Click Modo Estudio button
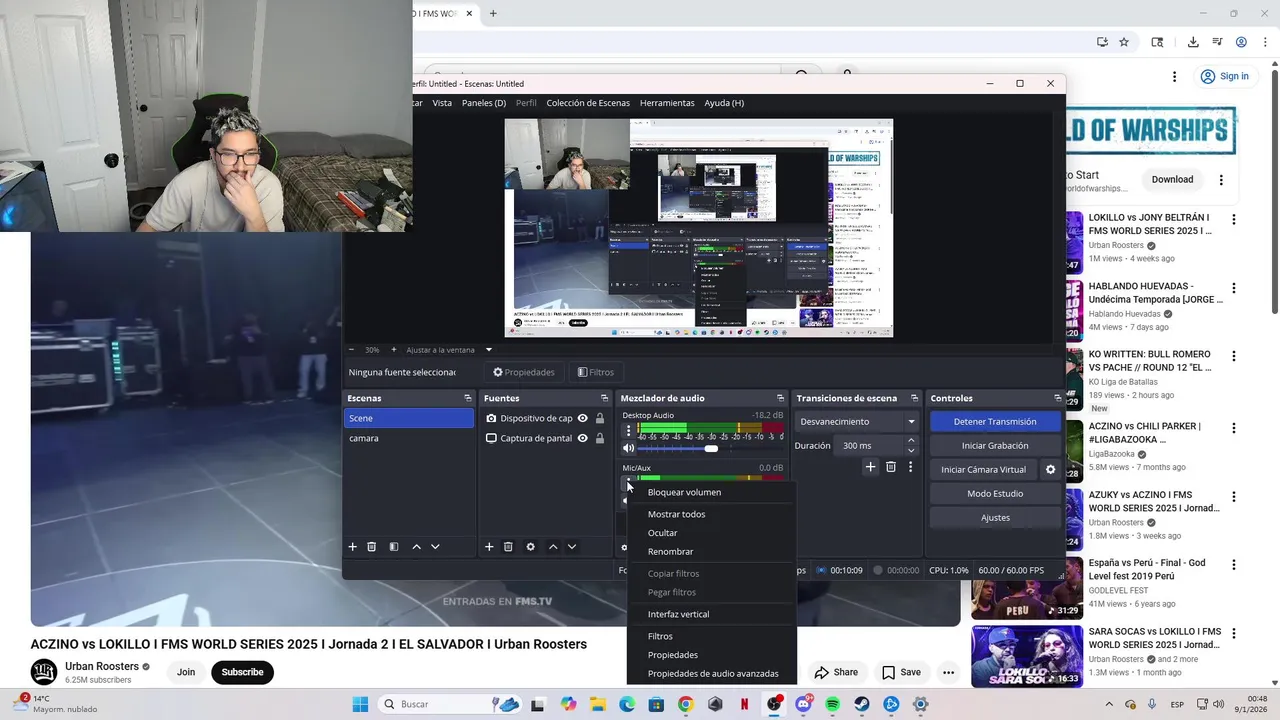 [x=995, y=494]
